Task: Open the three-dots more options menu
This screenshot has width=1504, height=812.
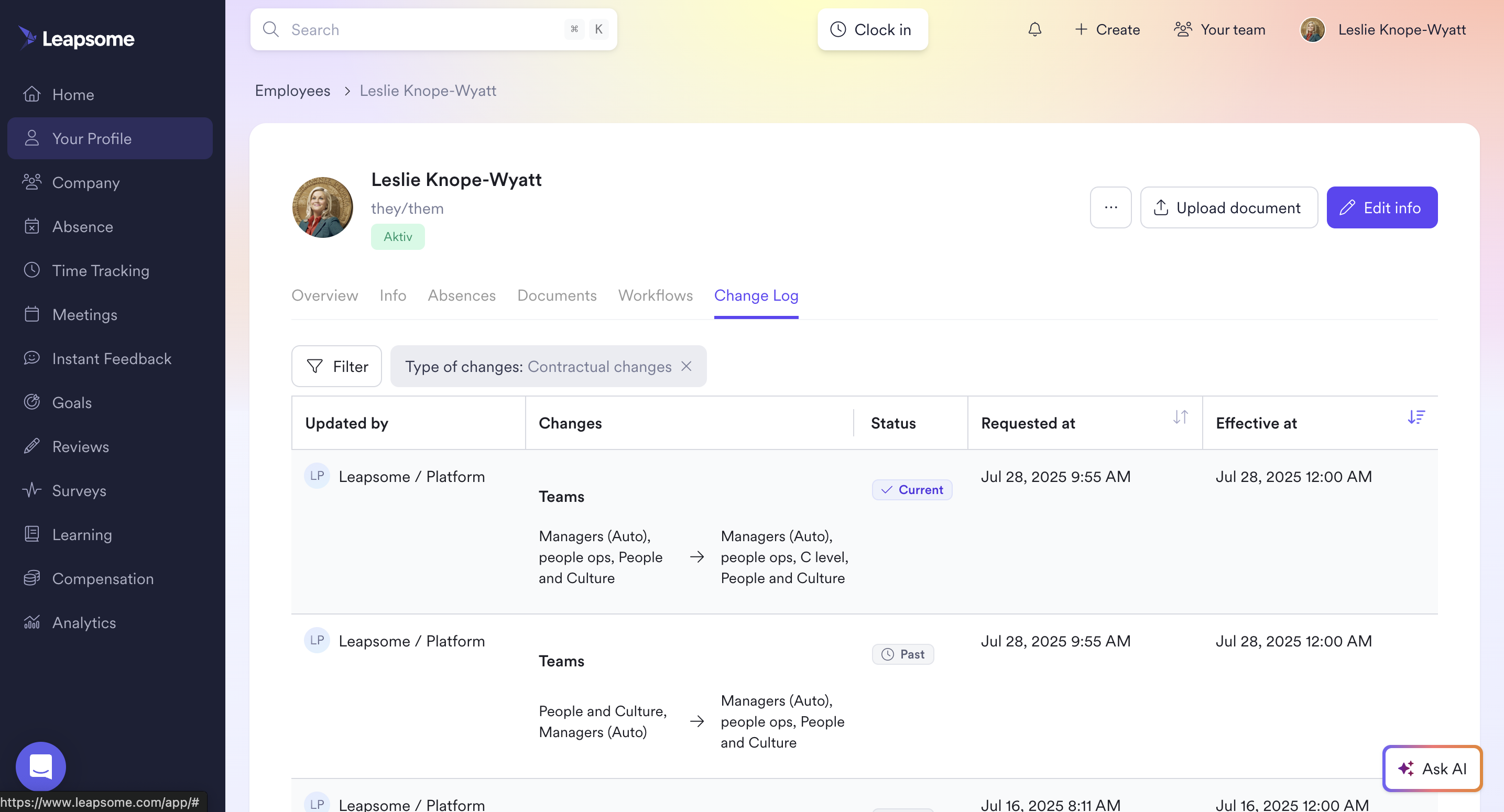Action: click(x=1110, y=207)
